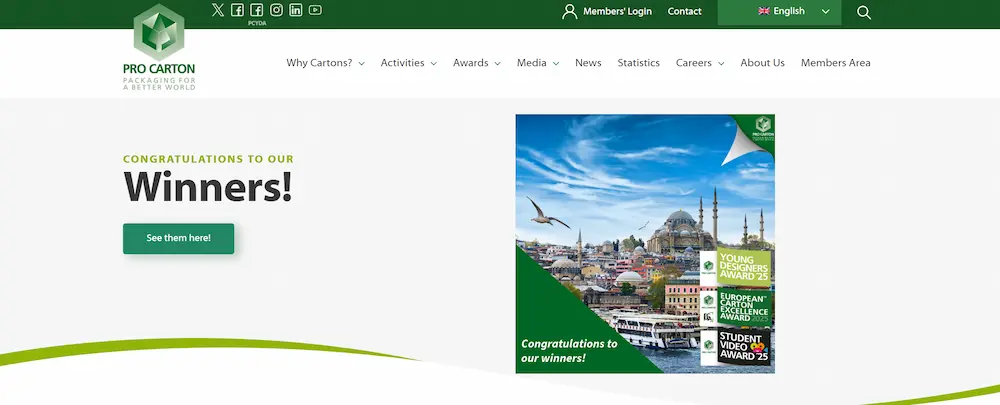Click the user icon beside Members' Login
Viewport: 1000px width, 405px height.
(x=570, y=11)
